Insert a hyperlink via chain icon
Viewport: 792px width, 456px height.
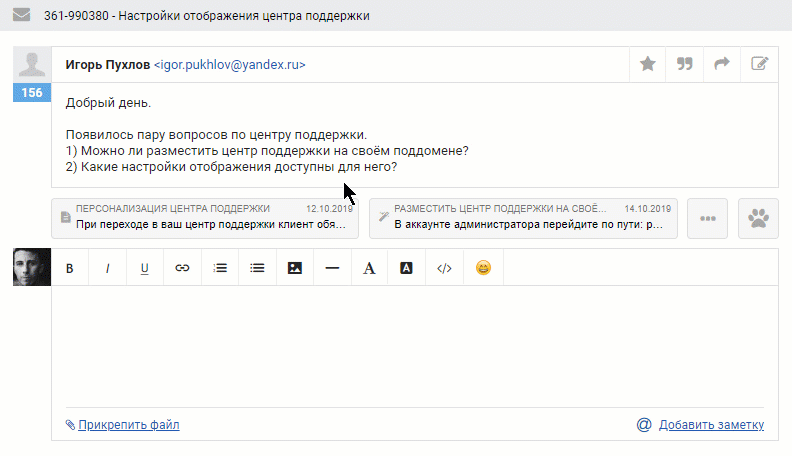(x=182, y=268)
